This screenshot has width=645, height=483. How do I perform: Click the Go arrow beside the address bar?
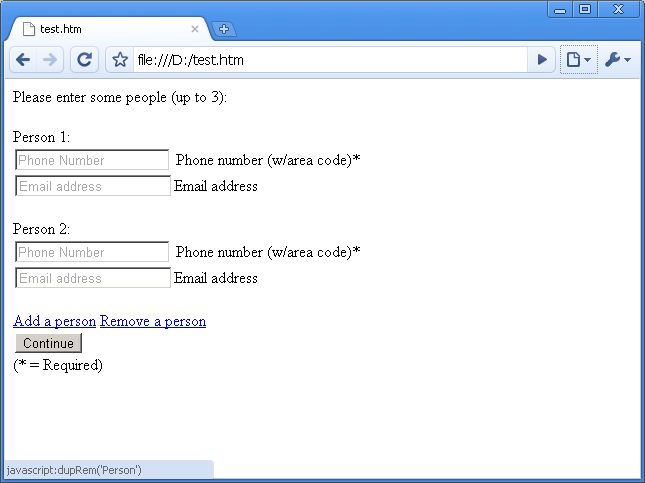click(542, 60)
